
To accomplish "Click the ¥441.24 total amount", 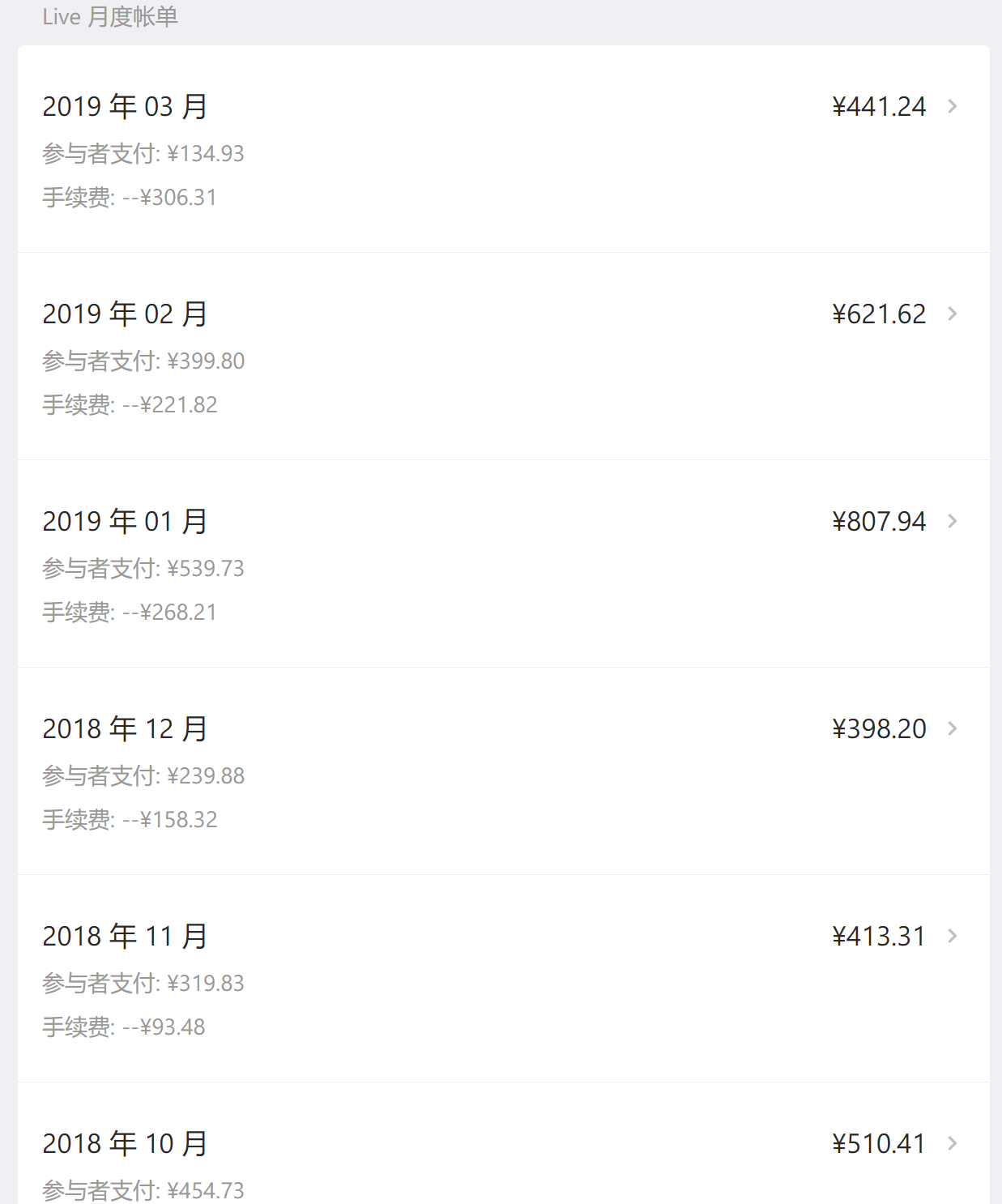I will (x=879, y=106).
